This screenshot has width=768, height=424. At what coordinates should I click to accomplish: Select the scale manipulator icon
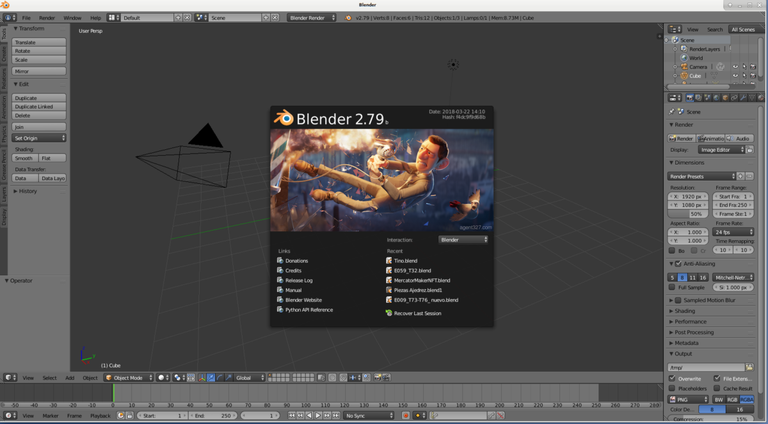point(229,377)
